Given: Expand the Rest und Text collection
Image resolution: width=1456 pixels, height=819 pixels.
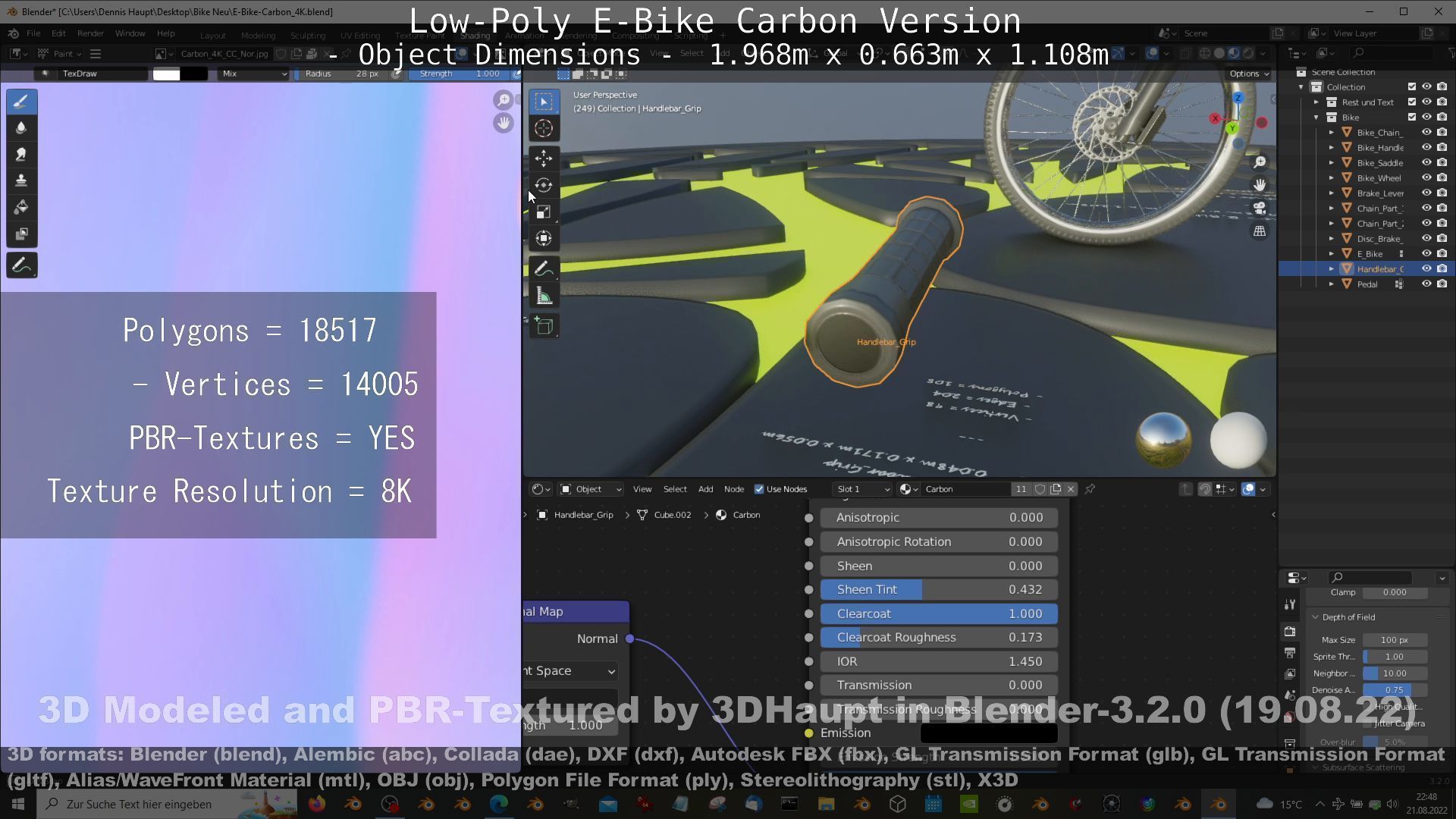Looking at the screenshot, I should click(1316, 102).
